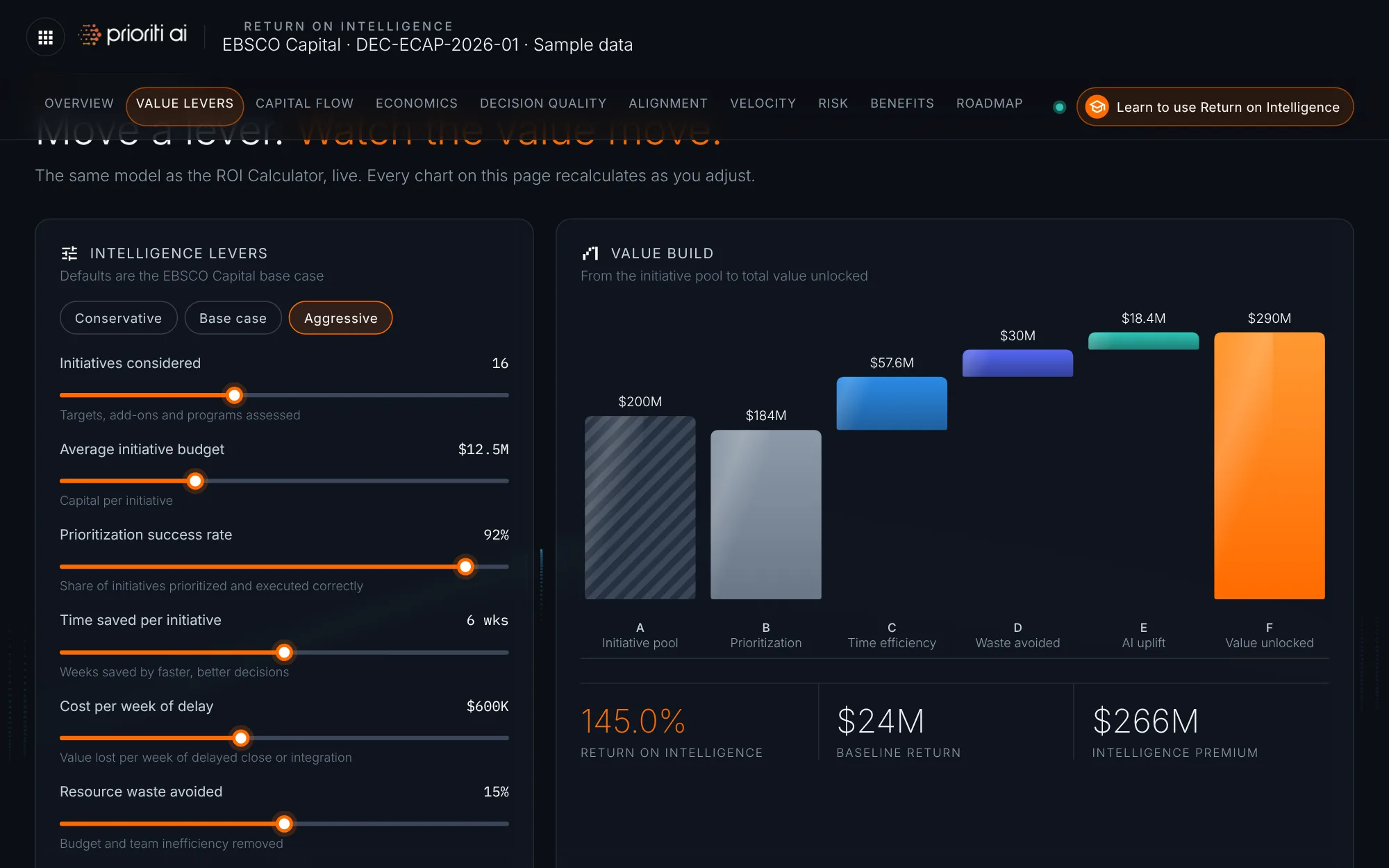
Task: Open the Velocity tab
Action: (763, 103)
